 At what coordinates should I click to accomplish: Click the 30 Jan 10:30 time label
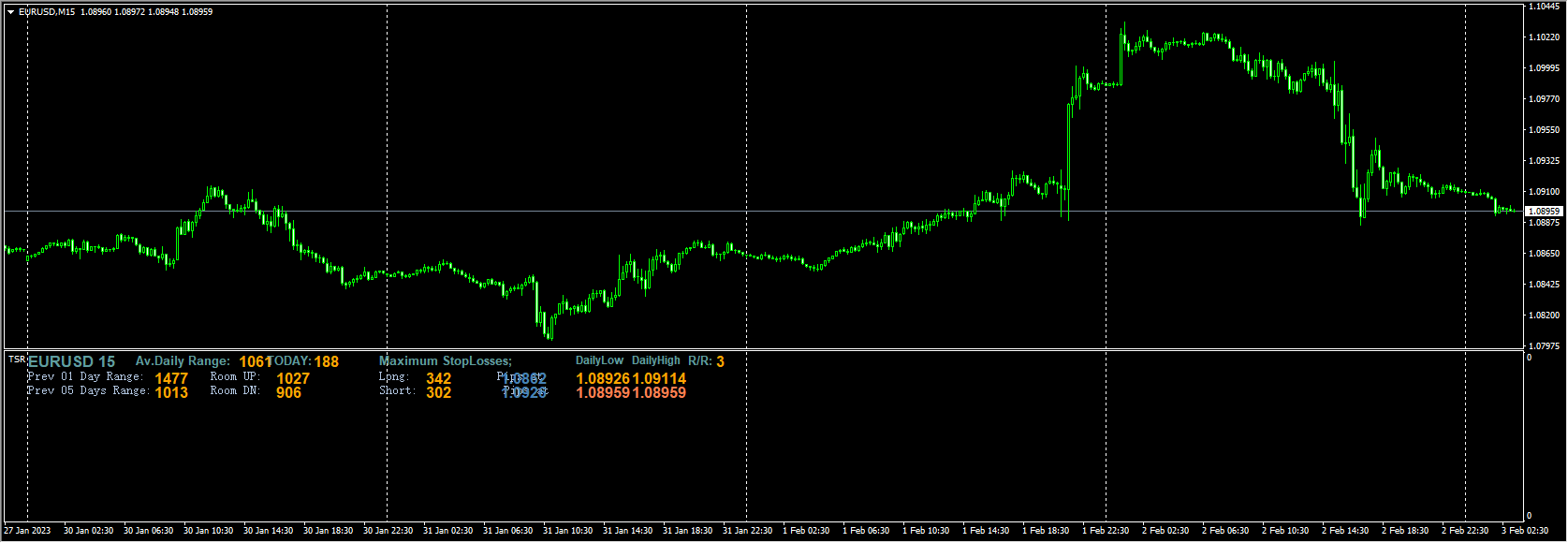click(208, 531)
